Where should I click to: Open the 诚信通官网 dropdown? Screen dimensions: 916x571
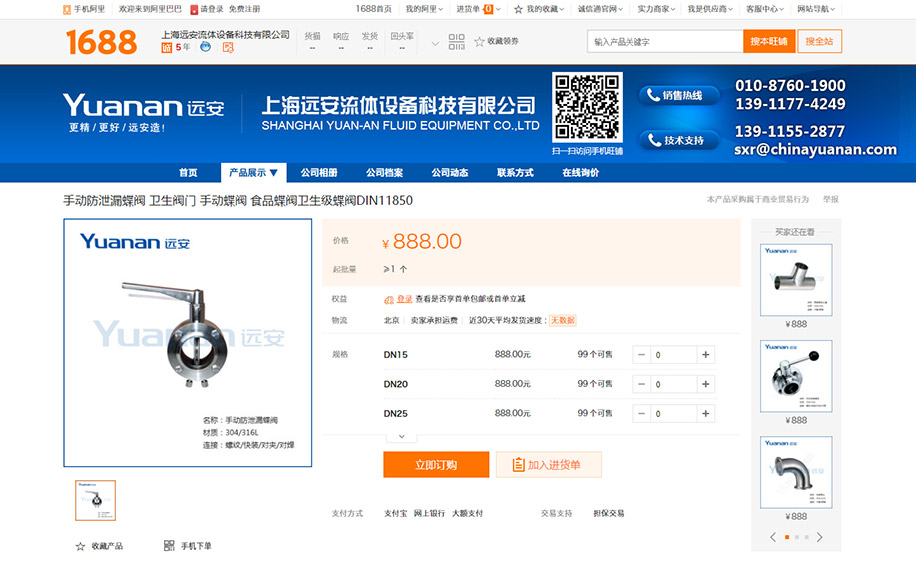pos(600,9)
